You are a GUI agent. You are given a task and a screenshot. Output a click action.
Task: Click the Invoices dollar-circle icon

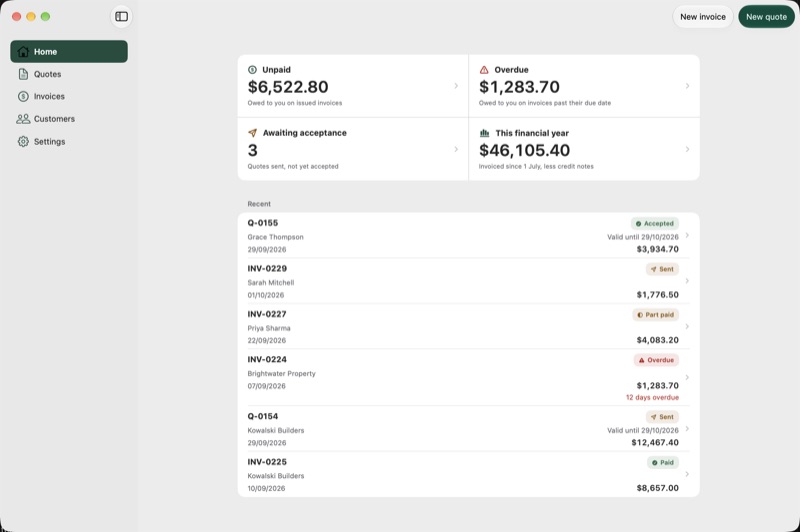point(23,96)
